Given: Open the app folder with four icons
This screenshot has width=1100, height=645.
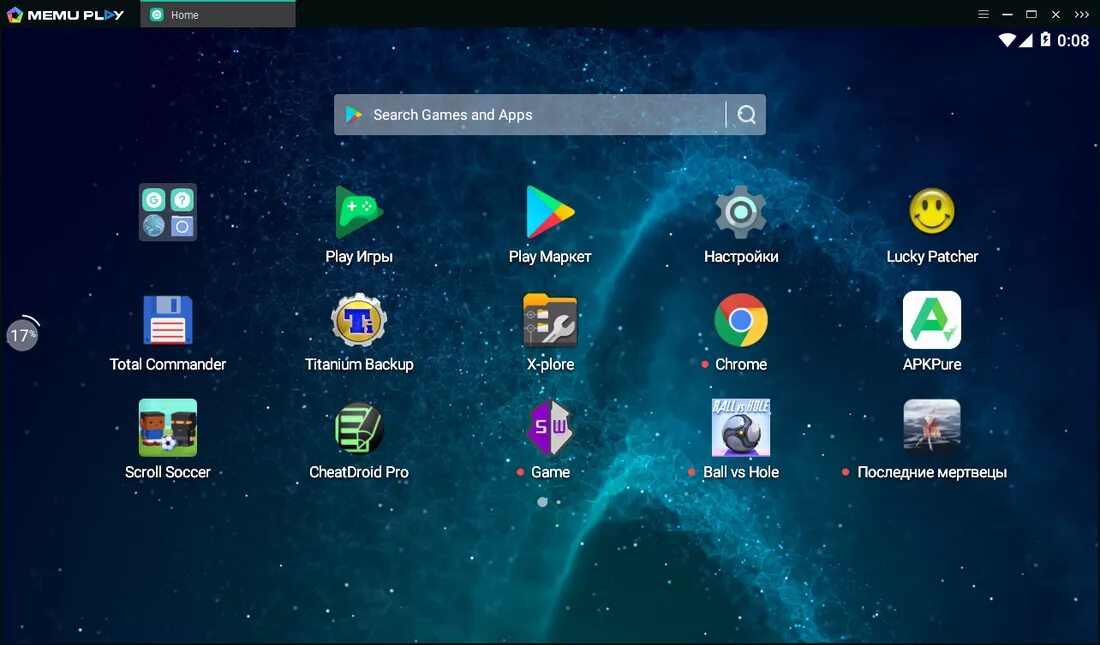Looking at the screenshot, I should point(168,212).
